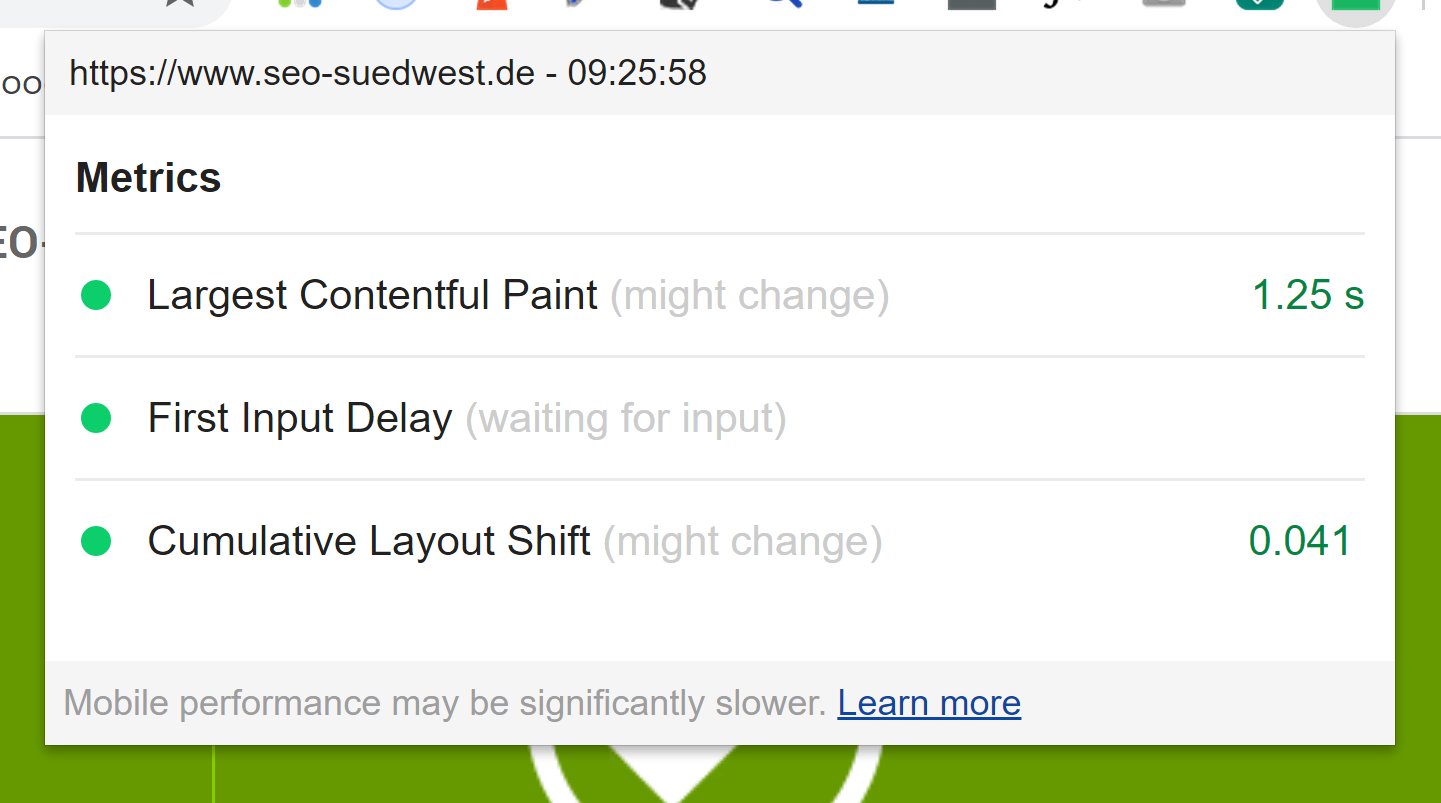Screen dimensions: 1441x803
Task: Click the red extension icon in the toolbar
Action: 490,5
